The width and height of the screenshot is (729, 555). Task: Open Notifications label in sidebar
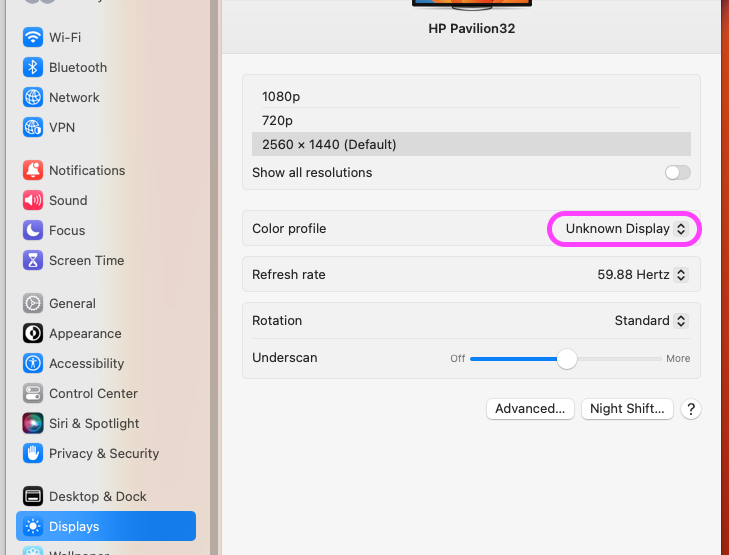coord(87,171)
